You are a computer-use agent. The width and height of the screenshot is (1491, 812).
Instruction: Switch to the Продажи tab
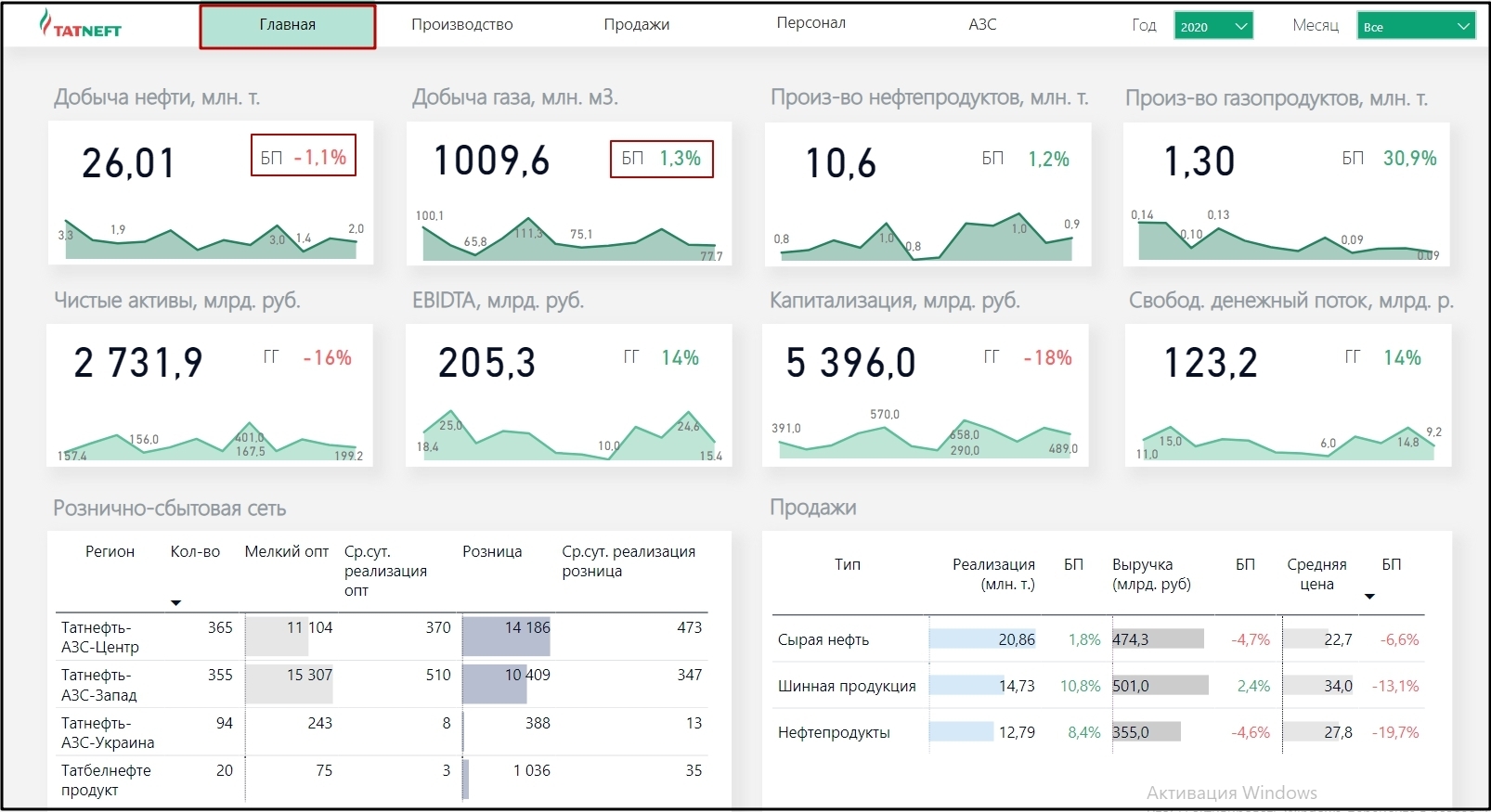pyautogui.click(x=637, y=24)
